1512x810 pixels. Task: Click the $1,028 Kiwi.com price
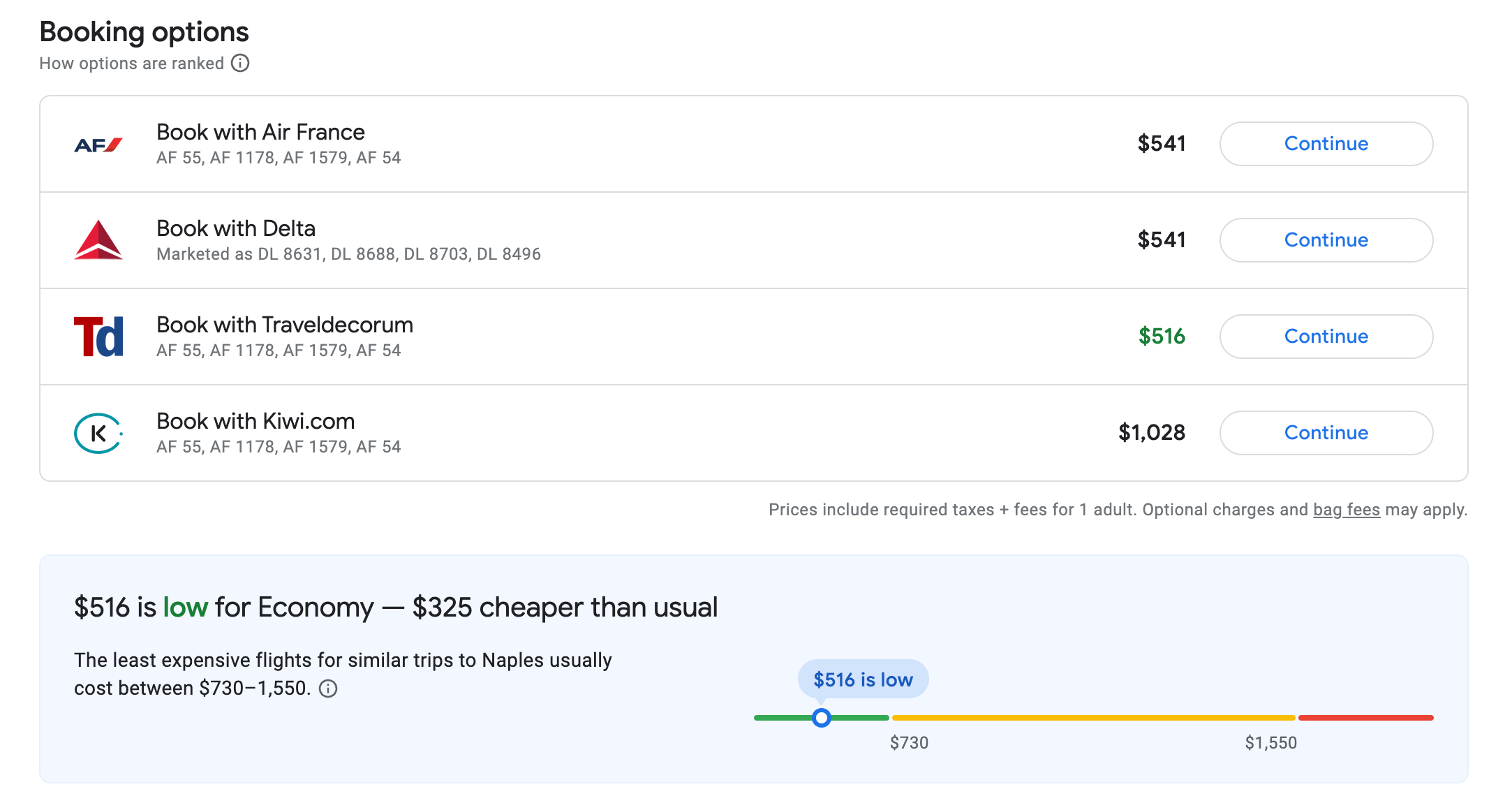point(1152,433)
